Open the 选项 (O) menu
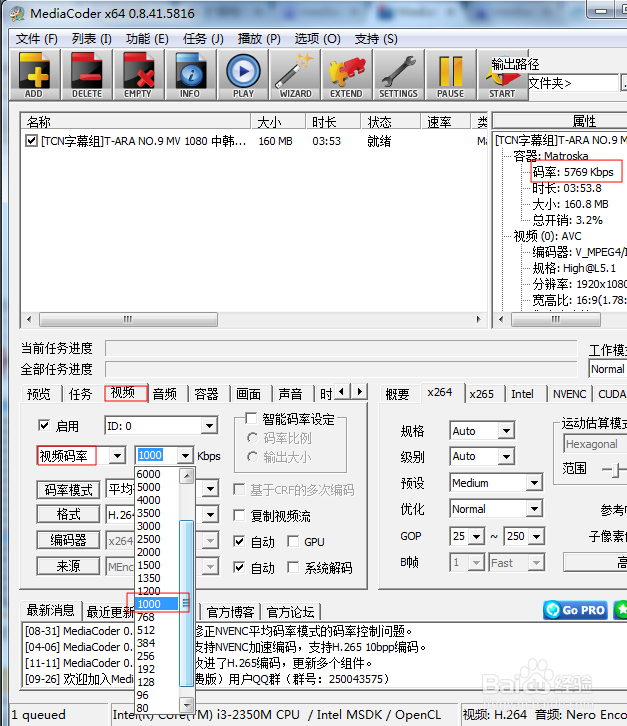Screen dimensions: 627x726 tap(317, 39)
